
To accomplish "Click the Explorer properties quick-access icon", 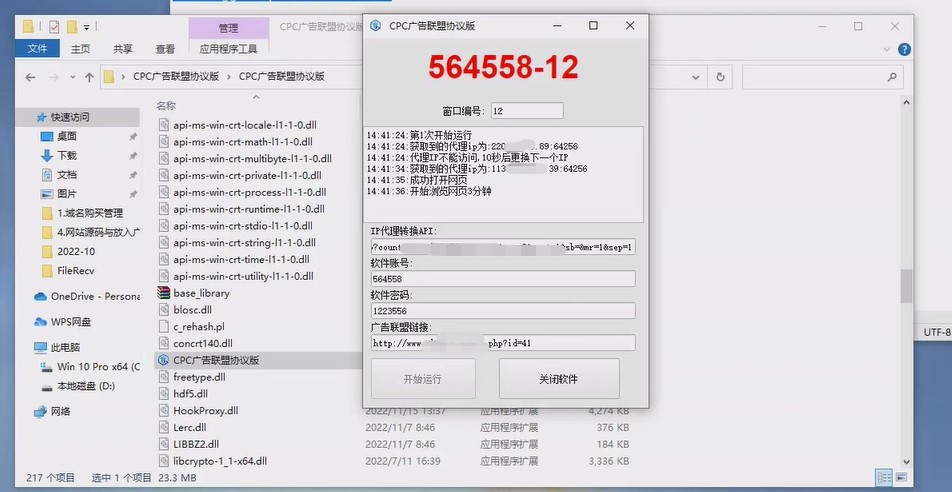I will pos(54,27).
